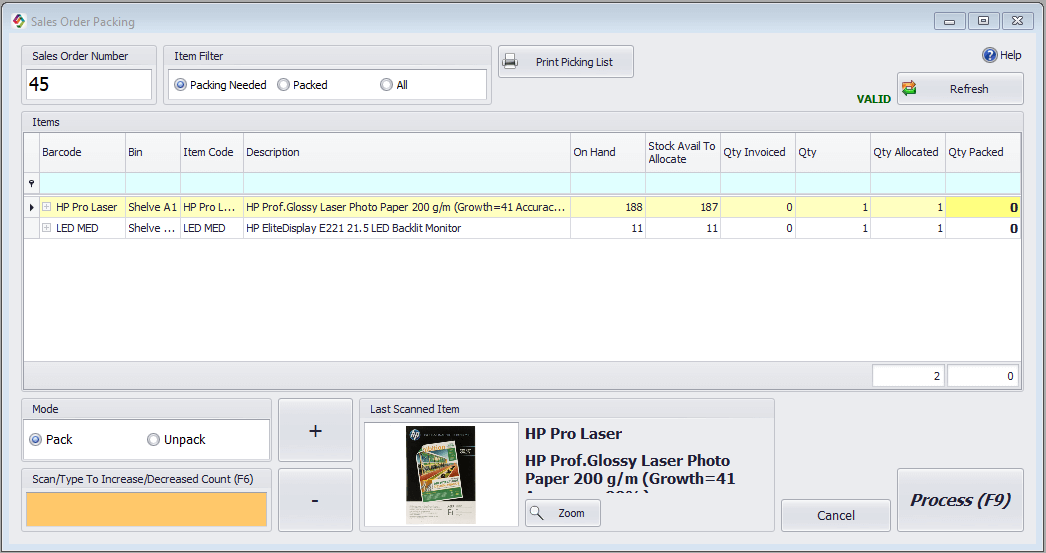Click the plus button to increase count
1046x553 pixels.
pos(316,430)
